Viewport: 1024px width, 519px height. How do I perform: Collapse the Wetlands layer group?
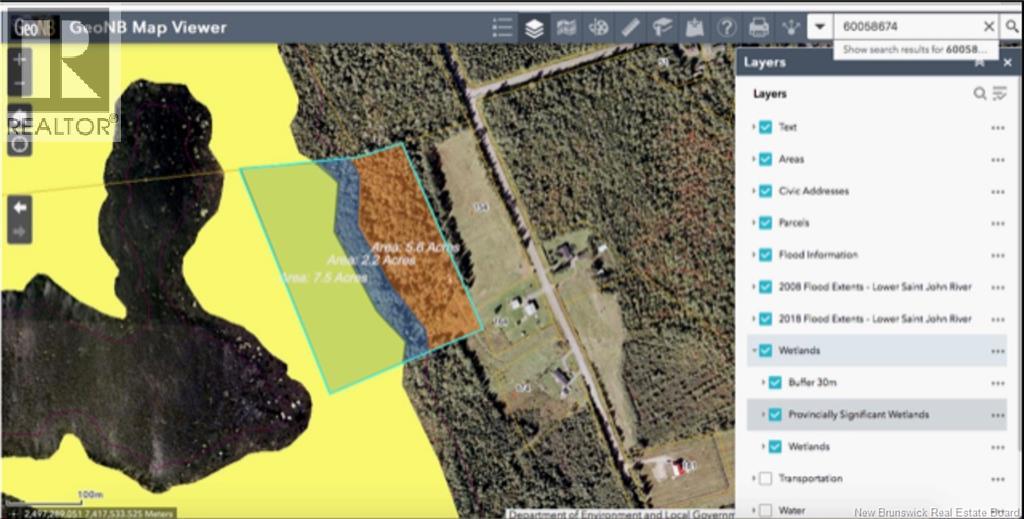tap(754, 351)
